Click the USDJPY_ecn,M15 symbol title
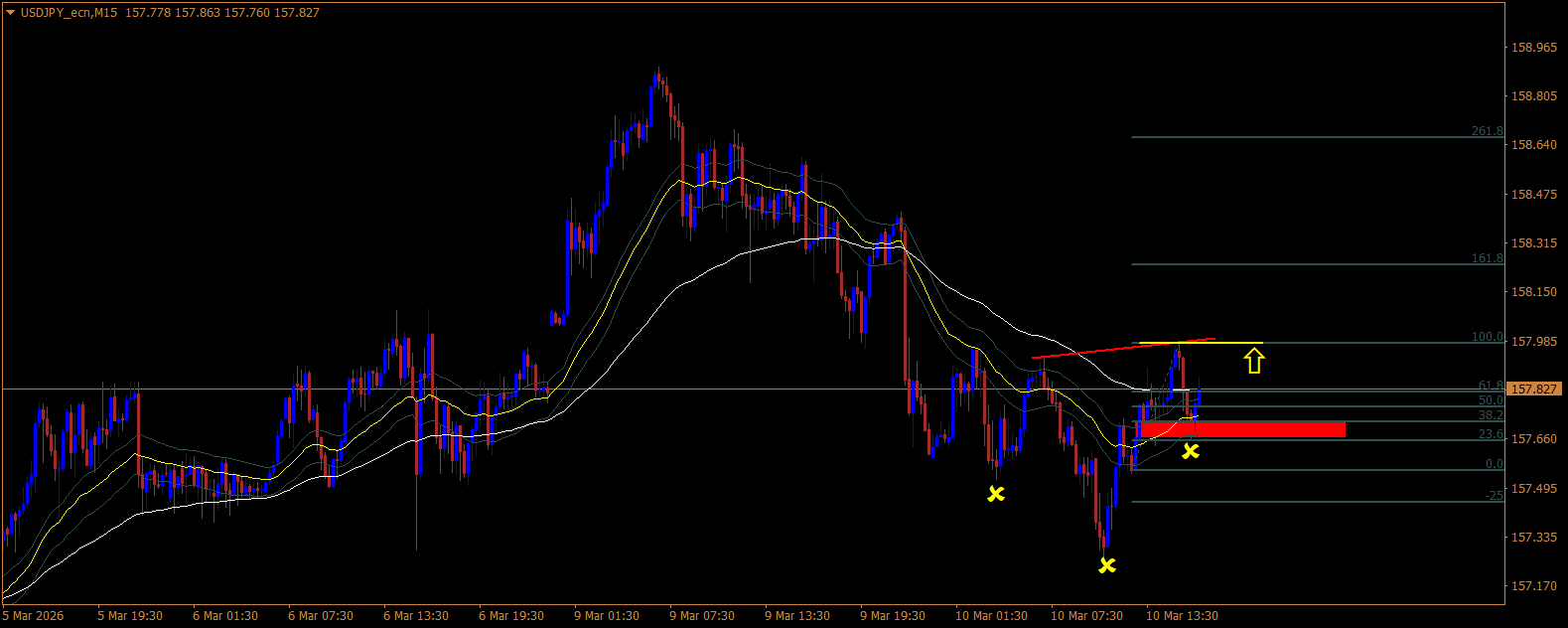Viewport: 1568px width, 628px height. point(70,13)
